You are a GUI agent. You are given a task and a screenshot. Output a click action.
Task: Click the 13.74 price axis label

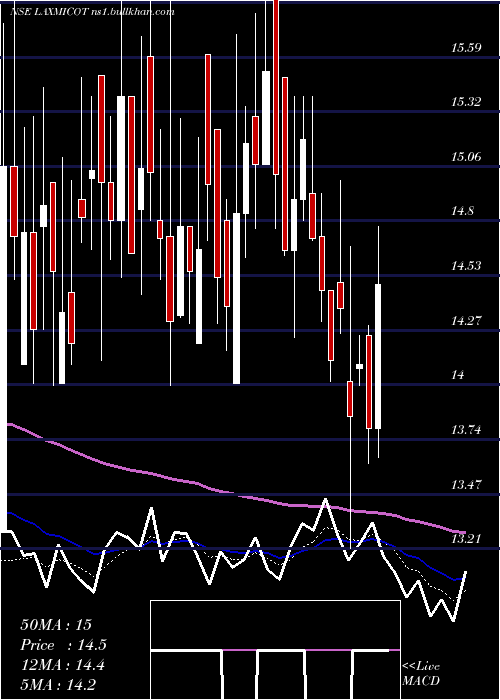pyautogui.click(x=466, y=430)
